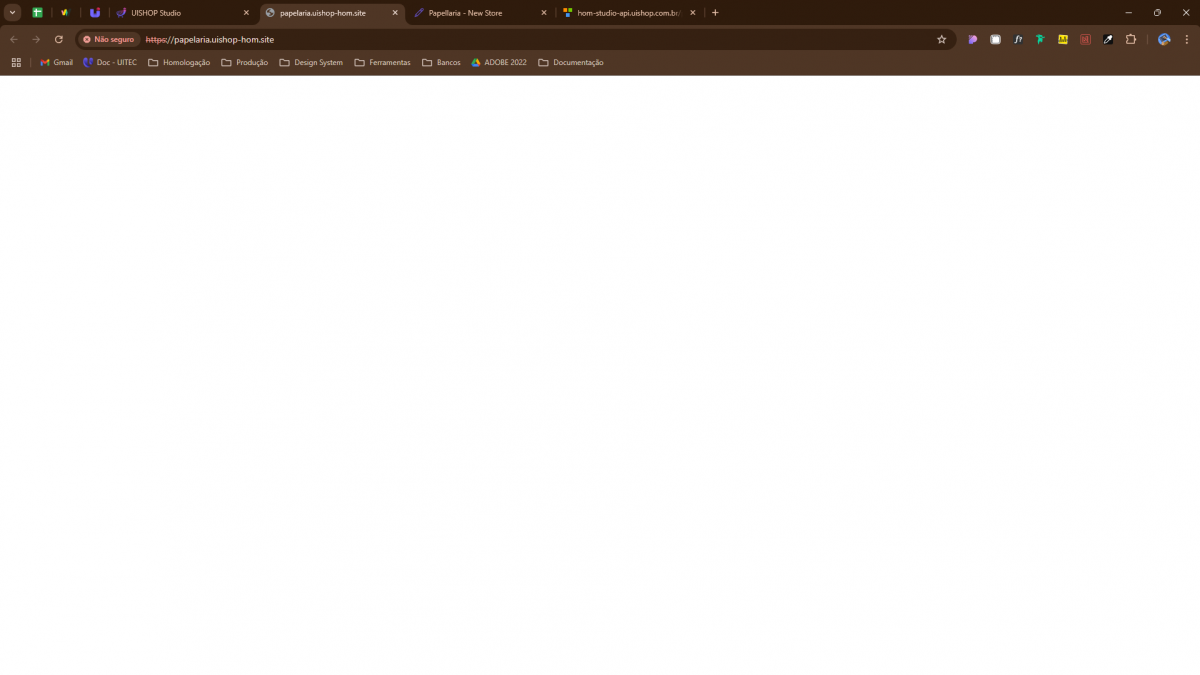This screenshot has height=675, width=1200.
Task: Click the fonts 'f?' extension icon
Action: 1018,39
